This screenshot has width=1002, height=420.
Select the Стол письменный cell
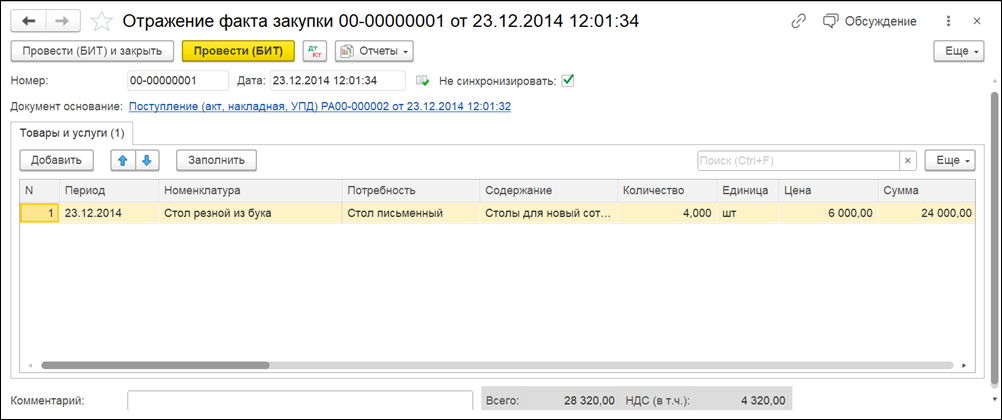pyautogui.click(x=410, y=213)
